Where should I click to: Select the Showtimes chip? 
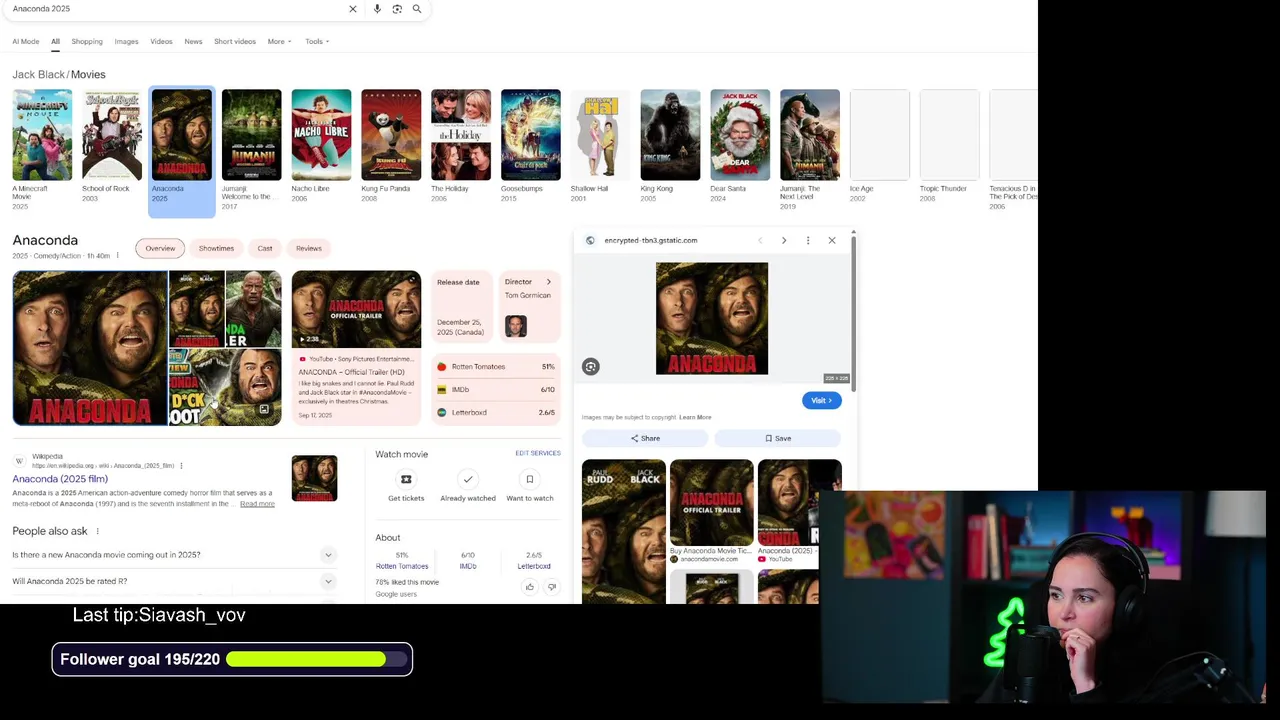216,248
